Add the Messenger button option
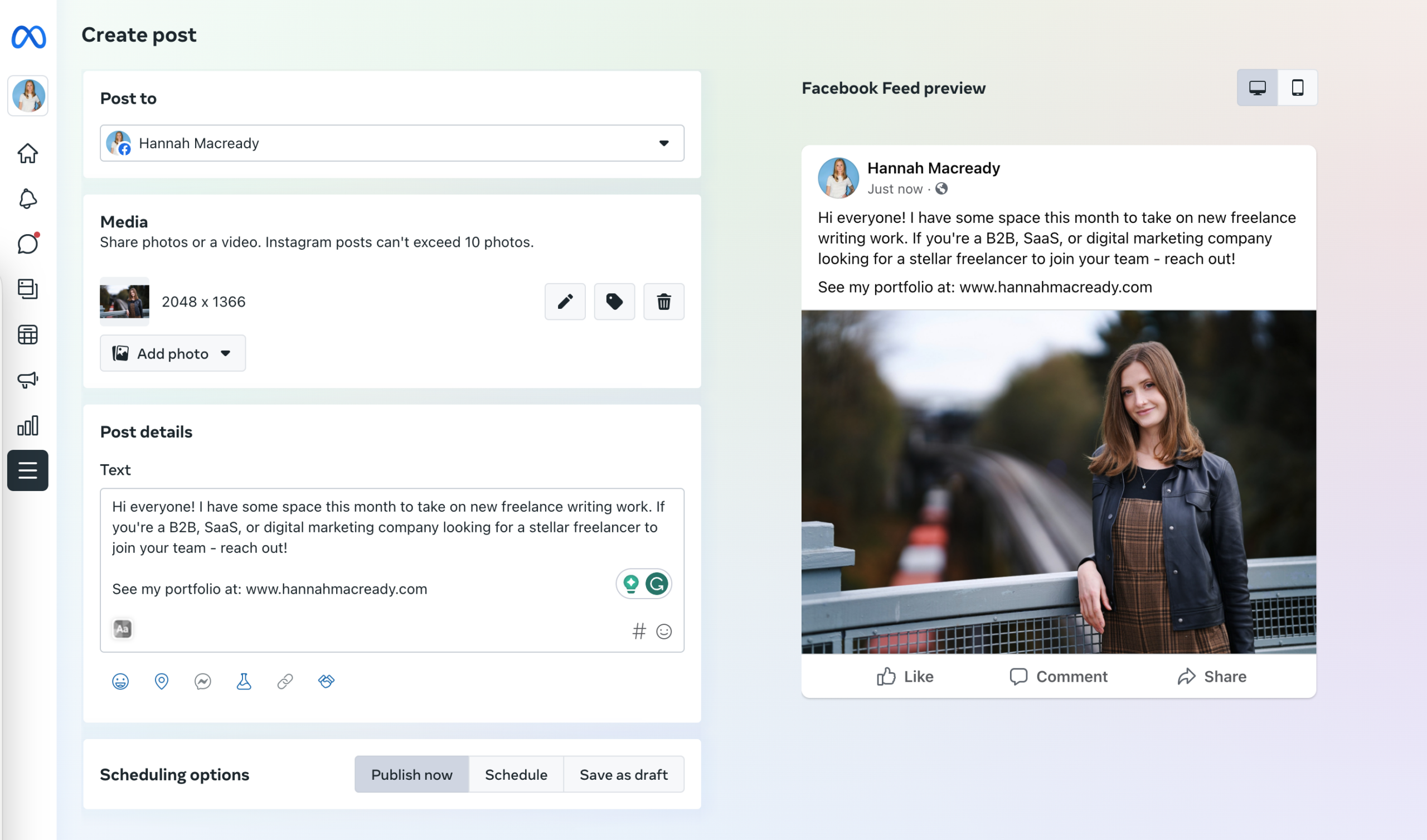The image size is (1427, 840). (203, 681)
